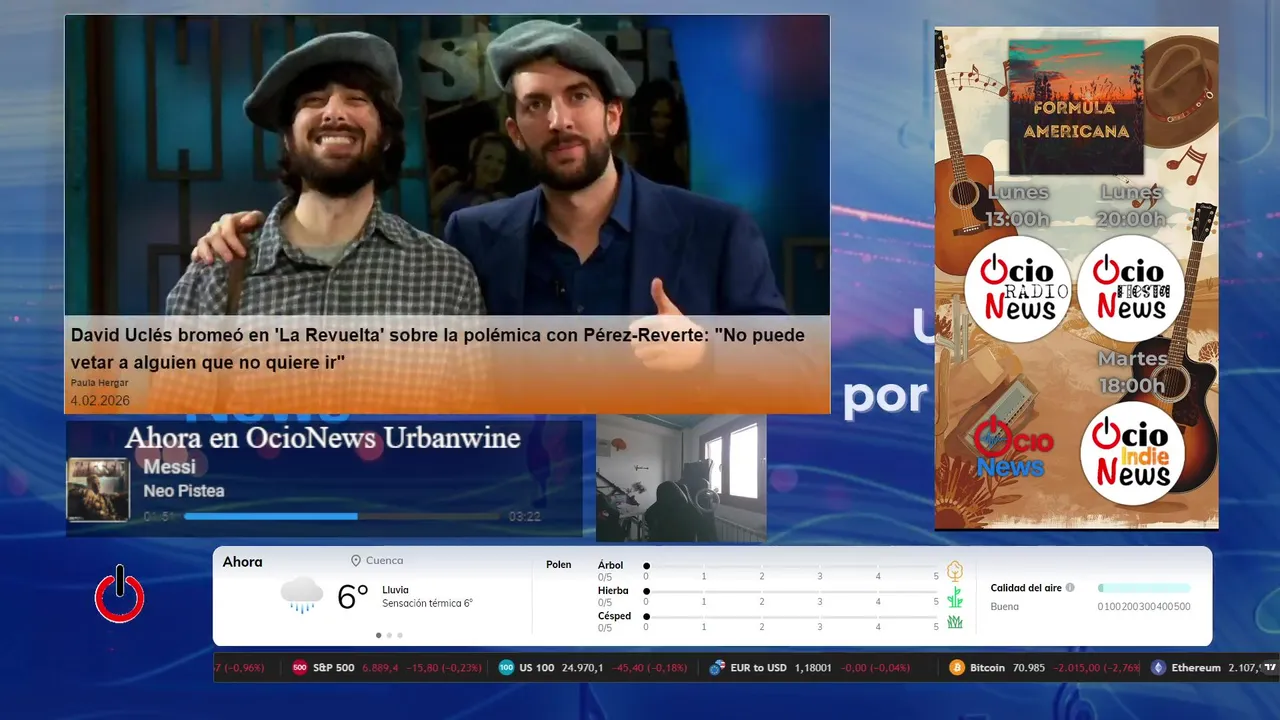This screenshot has height=720, width=1280.
Task: Click the Bitcoin ticker label
Action: [988, 667]
